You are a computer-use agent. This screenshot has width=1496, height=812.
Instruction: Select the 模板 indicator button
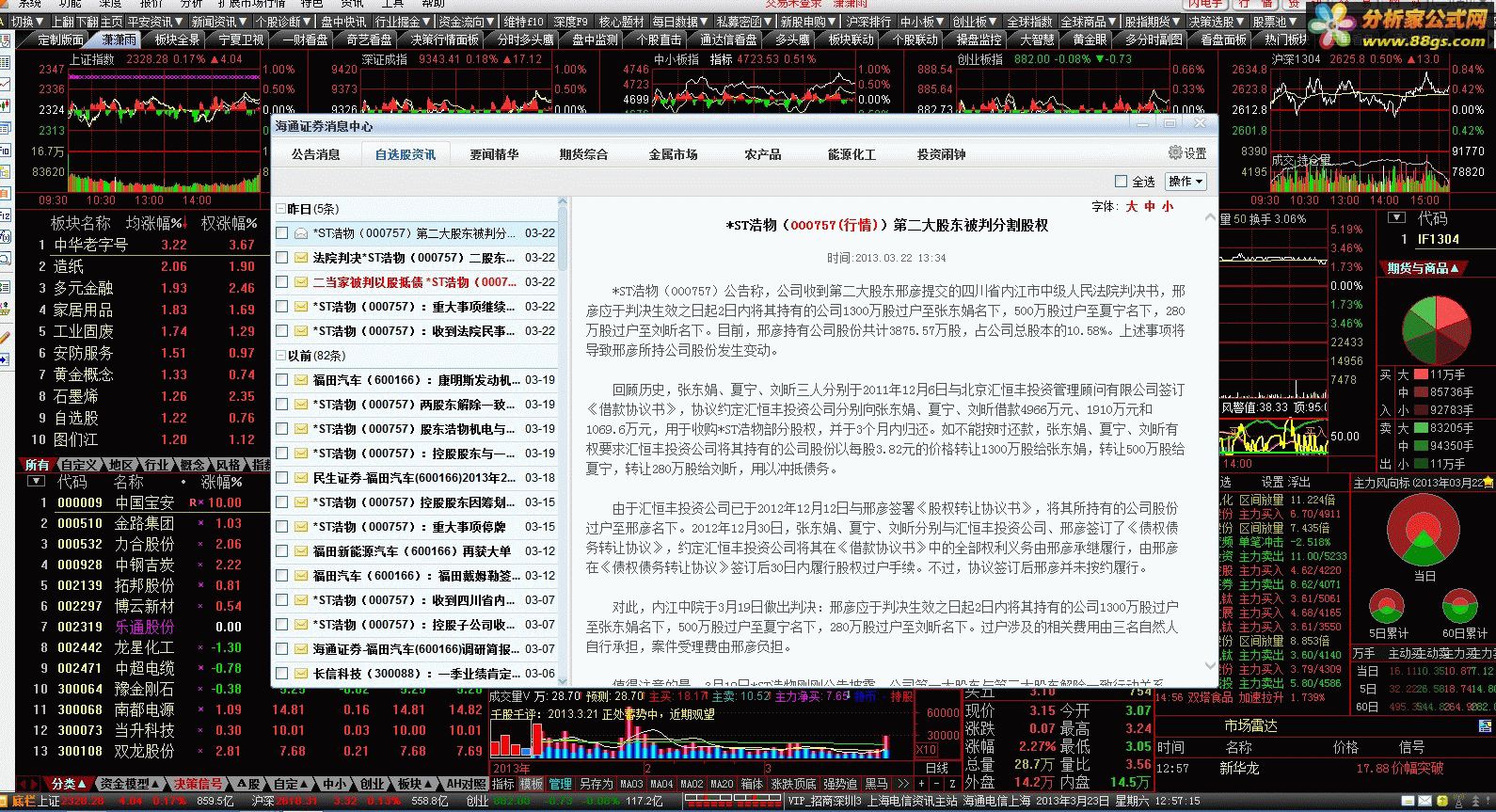pos(532,783)
